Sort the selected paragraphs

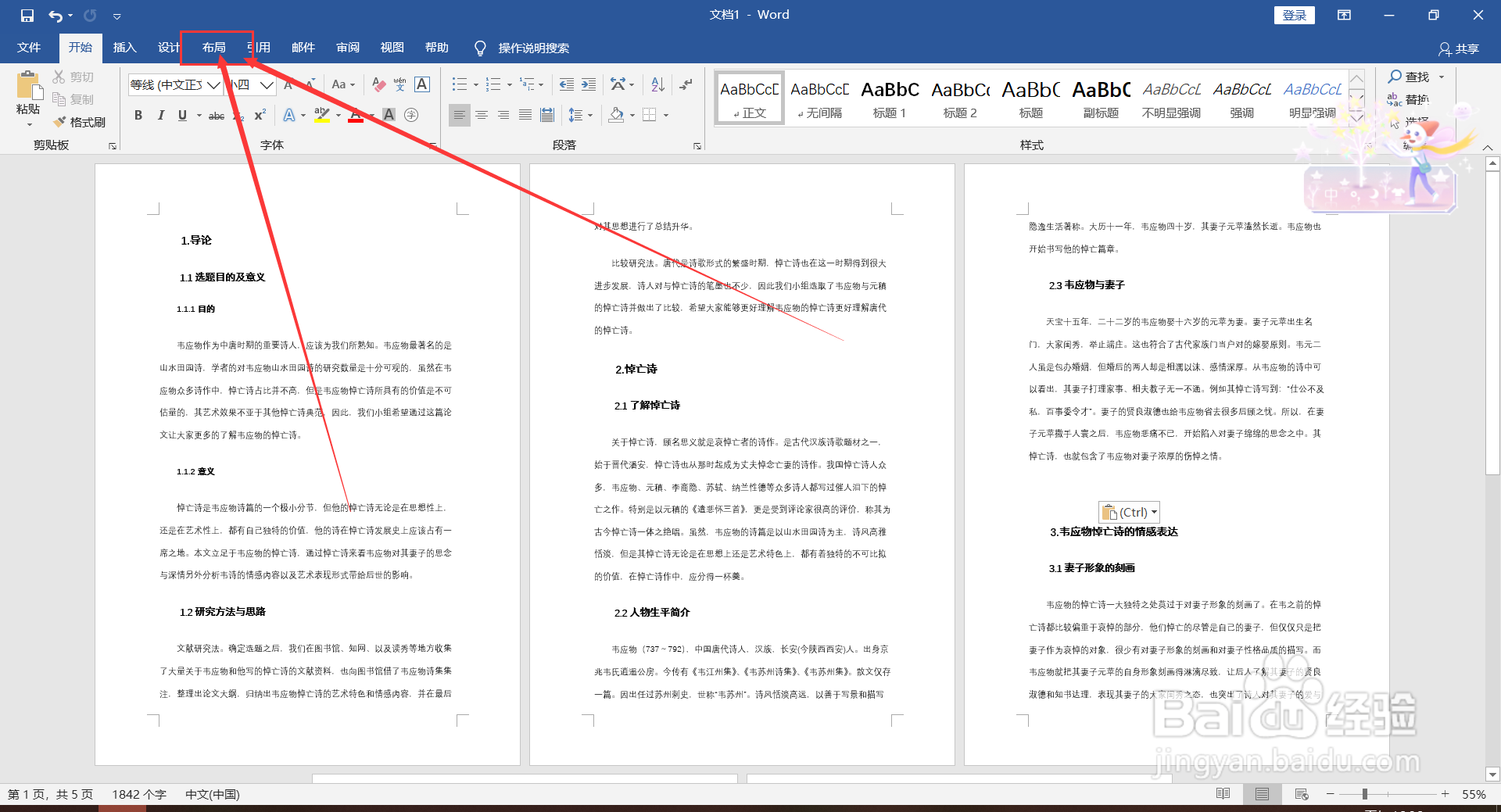[x=657, y=84]
